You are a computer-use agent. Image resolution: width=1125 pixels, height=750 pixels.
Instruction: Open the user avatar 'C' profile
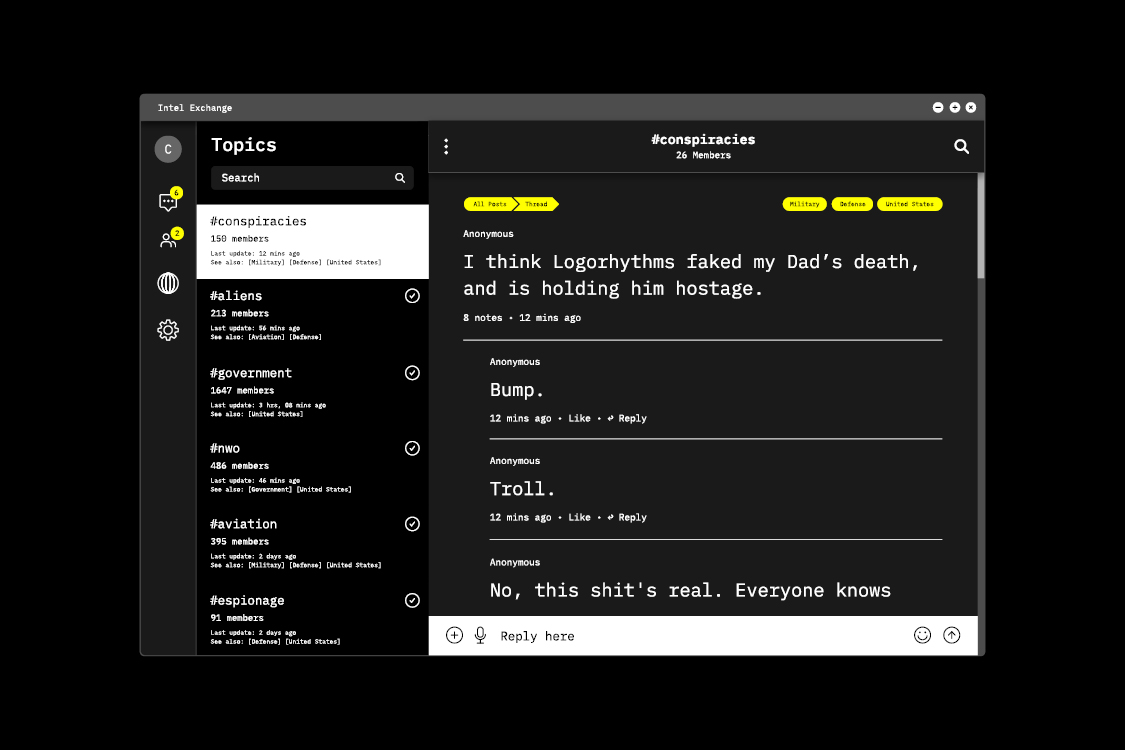[168, 149]
